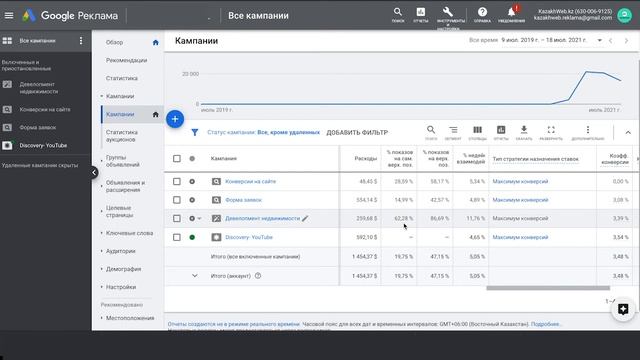Tick checkbox for Discovery- YouTube campaign
The image size is (640, 360).
177,237
